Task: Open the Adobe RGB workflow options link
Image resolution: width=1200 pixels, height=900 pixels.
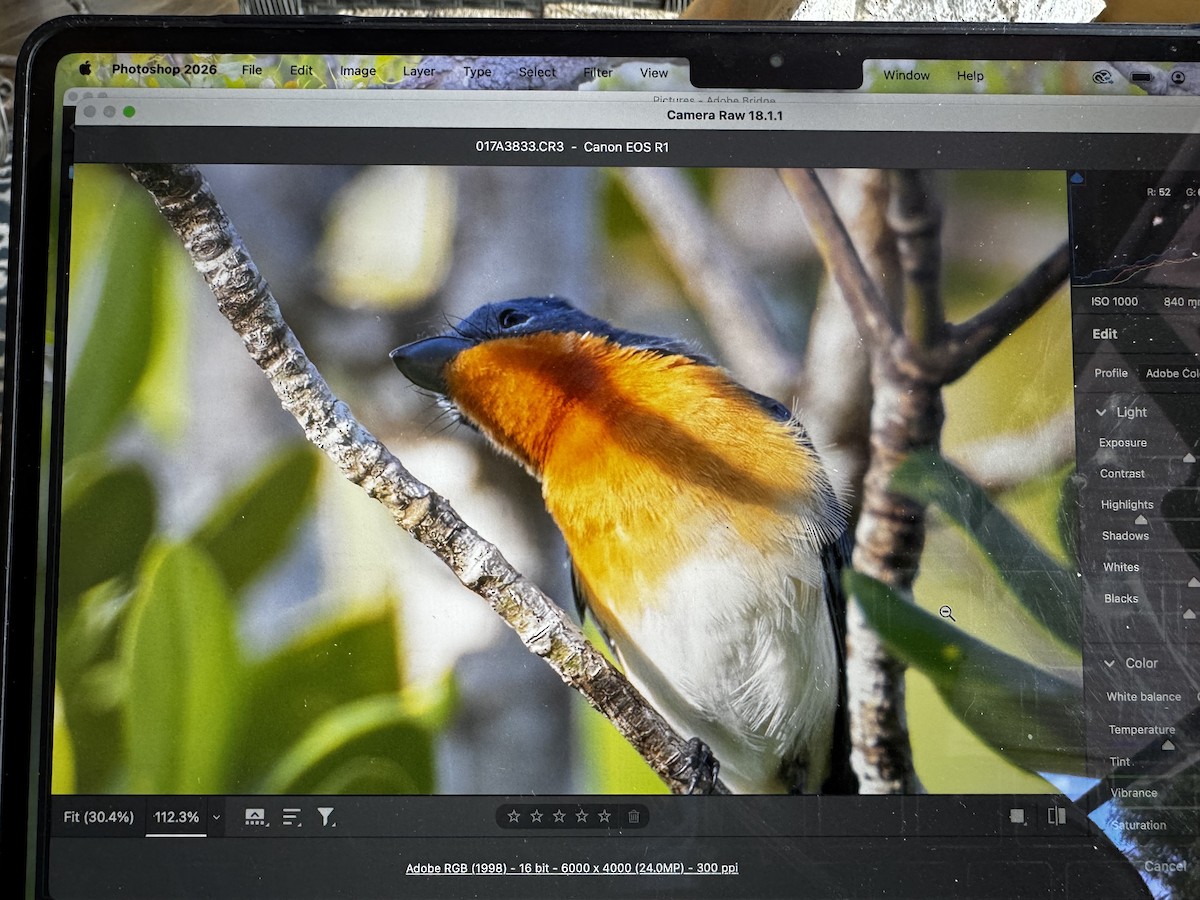Action: point(572,868)
